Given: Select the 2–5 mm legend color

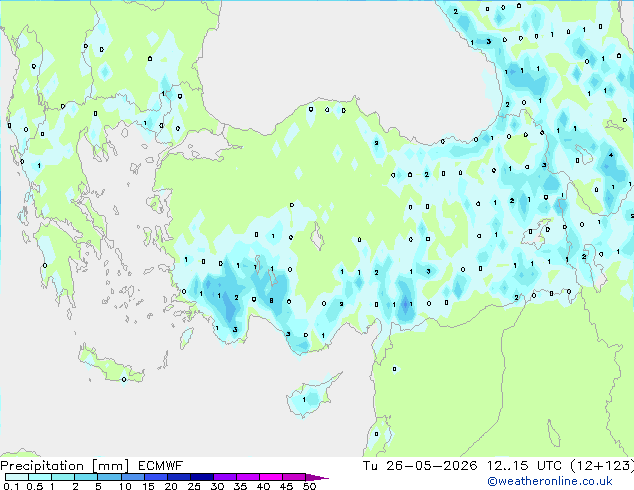Looking at the screenshot, I should pyautogui.click(x=86, y=477).
